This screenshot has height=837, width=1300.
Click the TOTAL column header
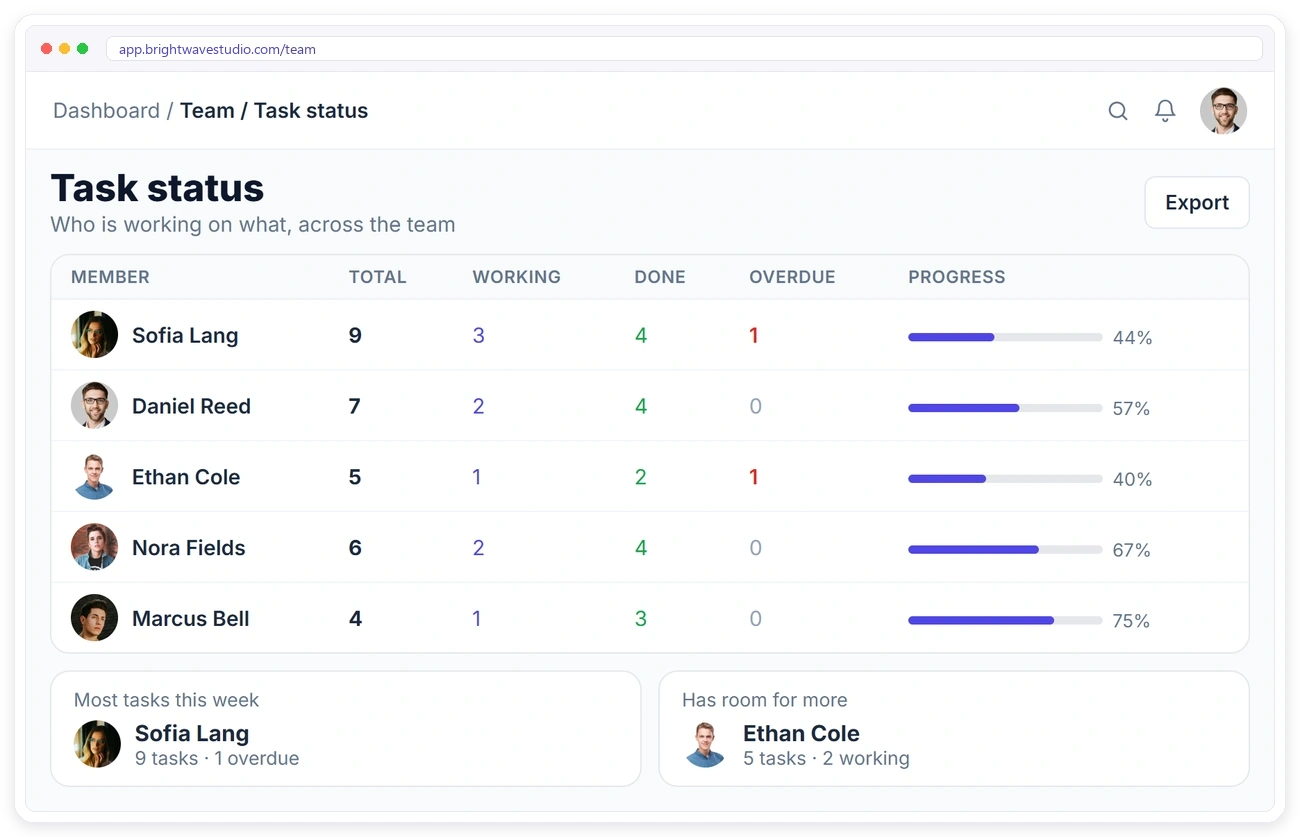(x=378, y=277)
